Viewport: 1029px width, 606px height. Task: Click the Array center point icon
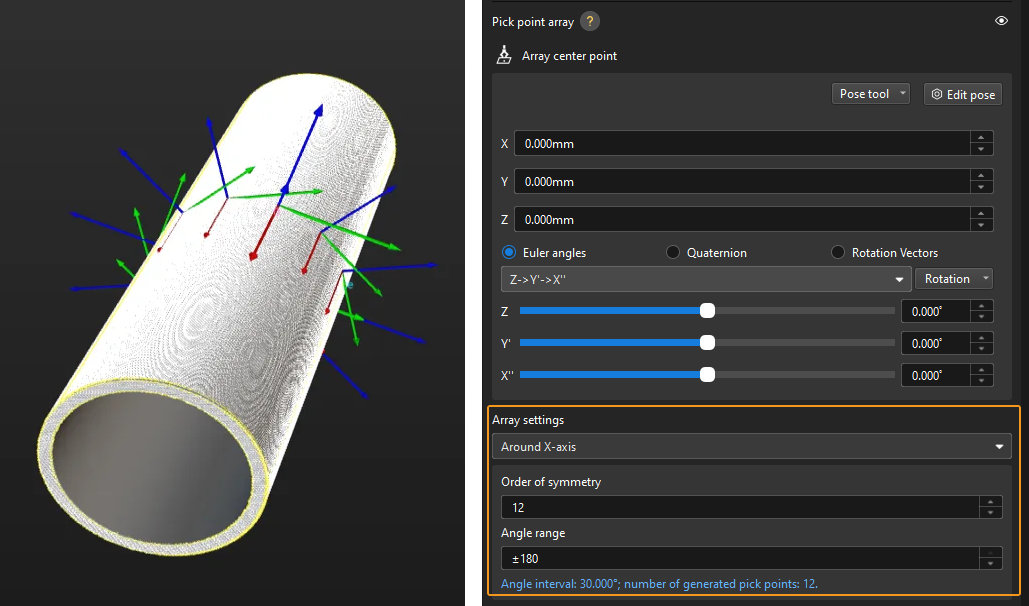[505, 56]
